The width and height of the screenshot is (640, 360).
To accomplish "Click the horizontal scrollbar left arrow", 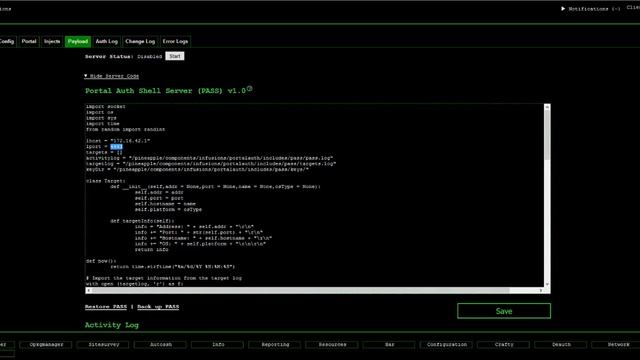I will pos(89,290).
